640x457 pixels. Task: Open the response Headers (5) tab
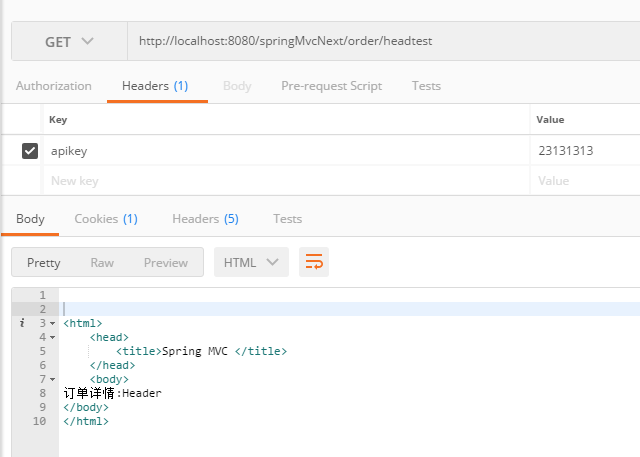pyautogui.click(x=205, y=218)
